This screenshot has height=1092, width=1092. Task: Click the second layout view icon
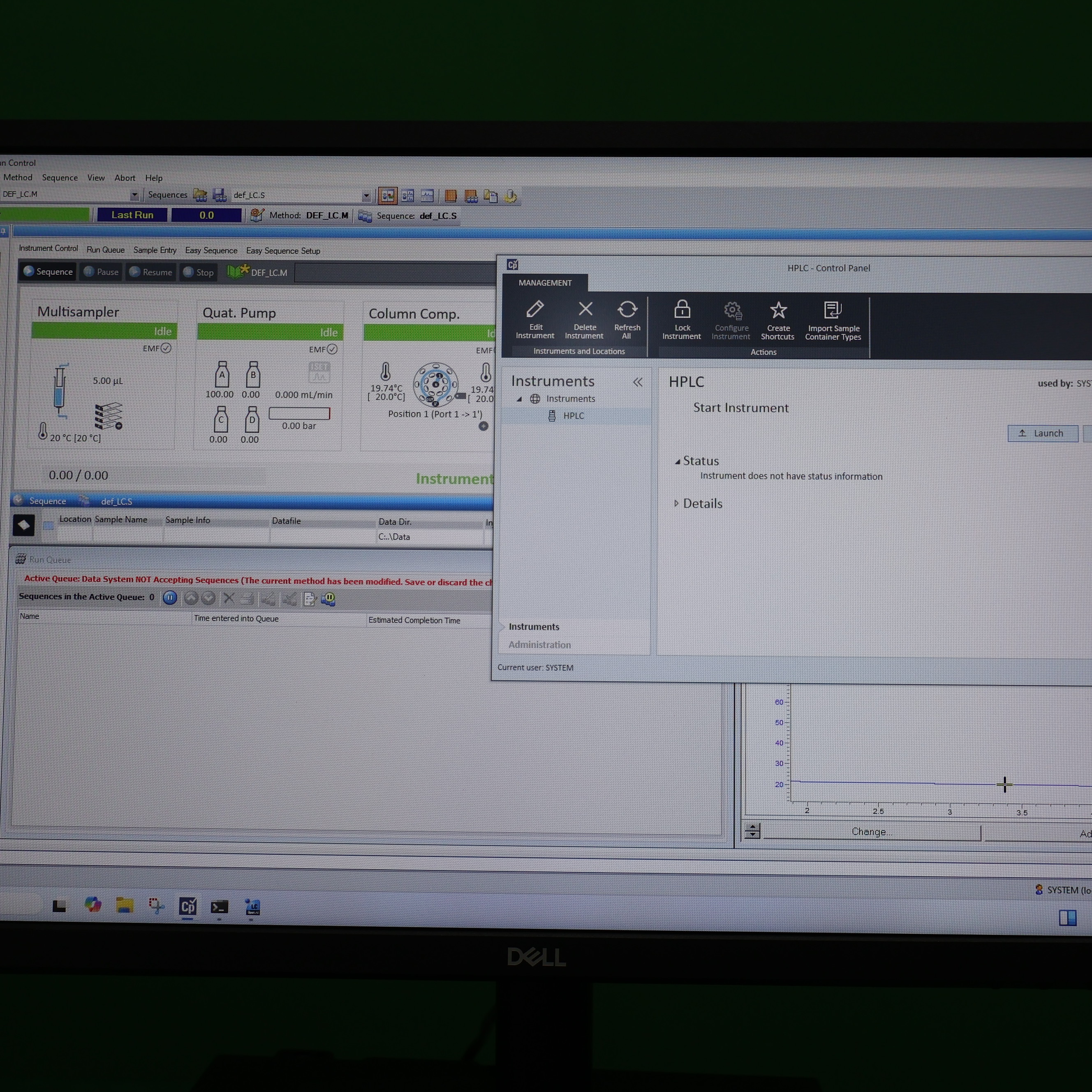(x=407, y=196)
